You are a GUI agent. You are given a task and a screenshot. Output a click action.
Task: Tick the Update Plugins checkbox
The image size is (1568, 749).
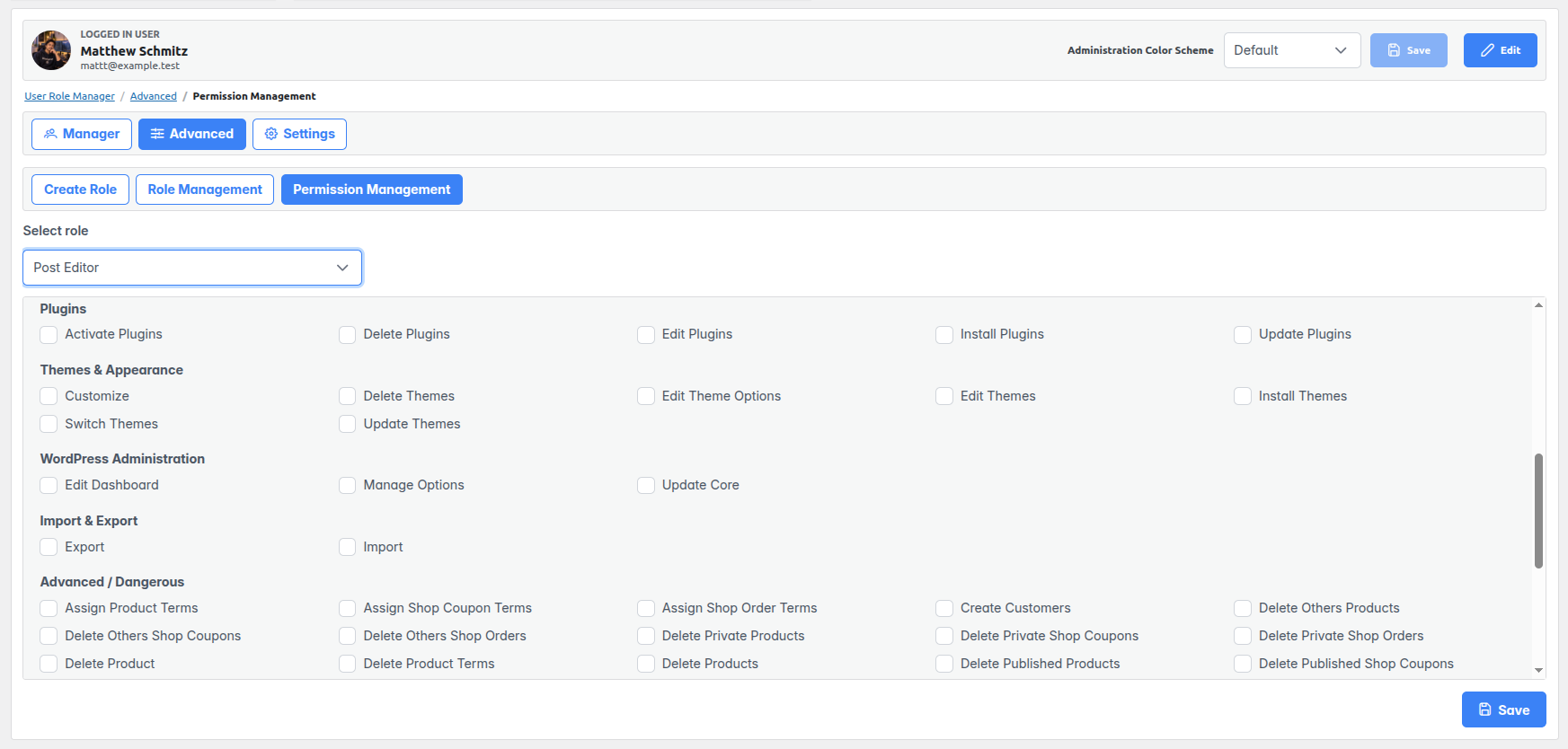[x=1243, y=335]
